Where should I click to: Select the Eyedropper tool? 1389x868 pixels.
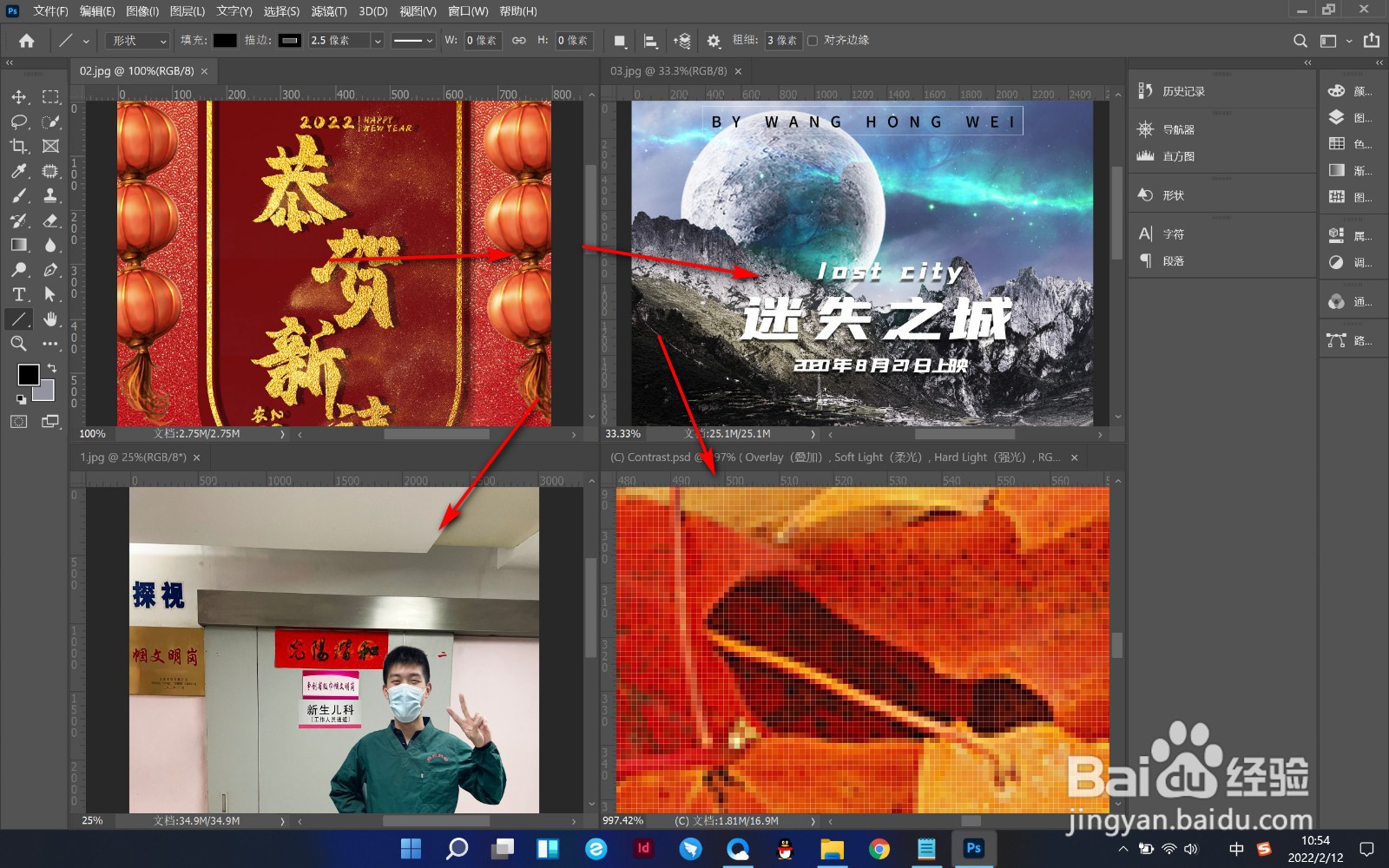(19, 171)
